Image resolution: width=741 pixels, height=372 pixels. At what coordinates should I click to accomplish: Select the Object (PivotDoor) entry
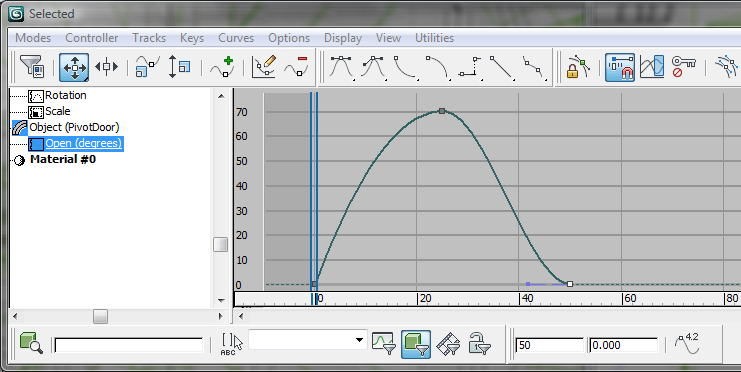pyautogui.click(x=74, y=127)
